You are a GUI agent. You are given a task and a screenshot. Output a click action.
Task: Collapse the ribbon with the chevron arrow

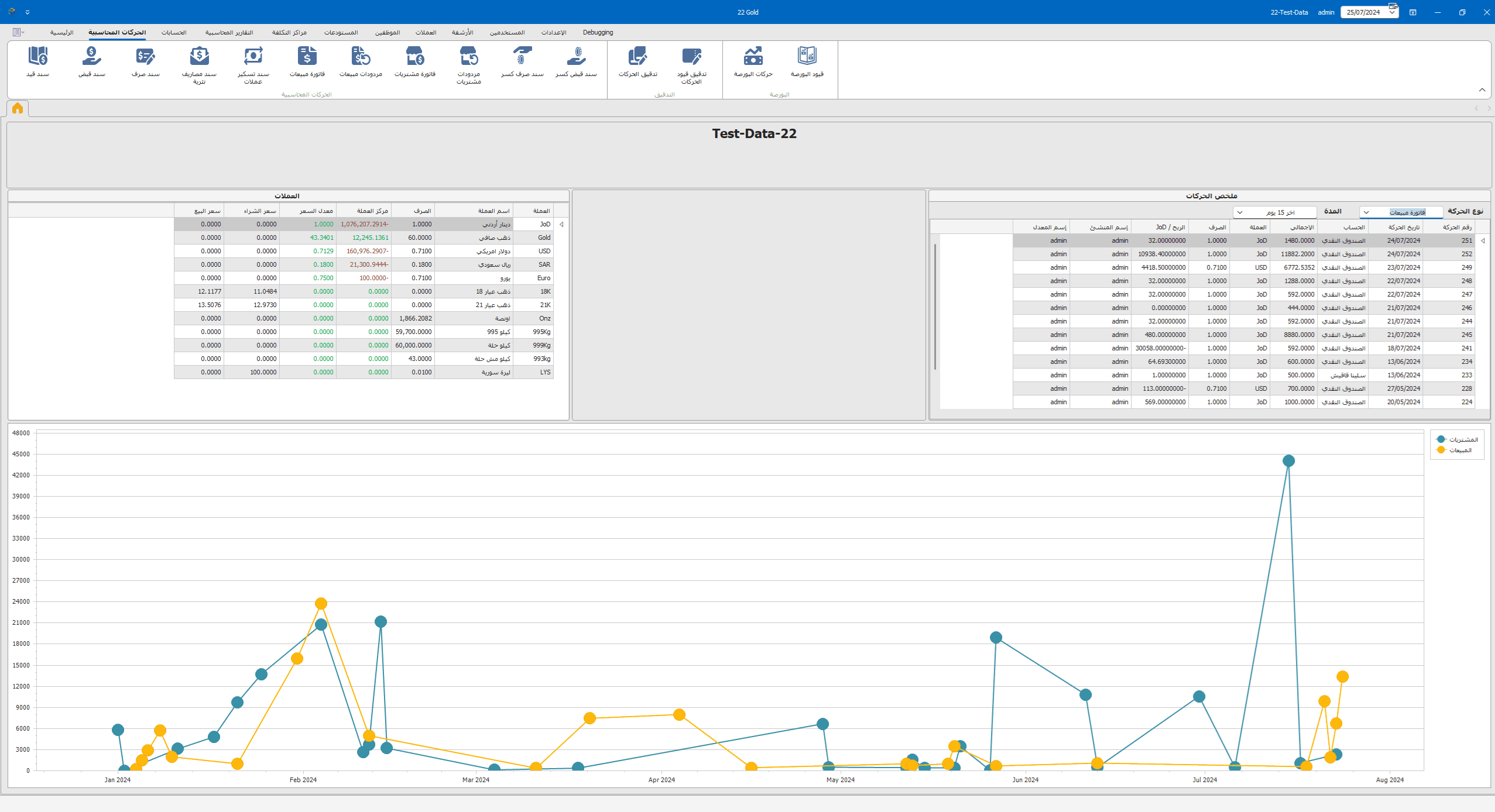(x=1482, y=90)
